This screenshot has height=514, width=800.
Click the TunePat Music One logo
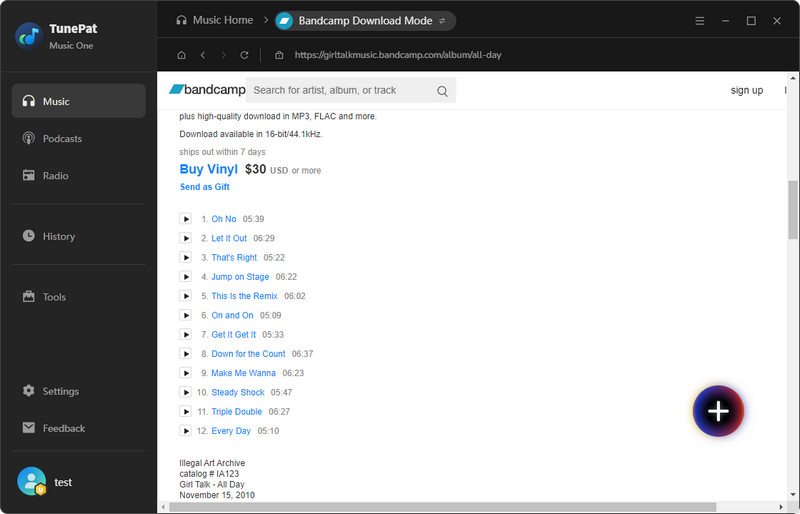pos(30,36)
